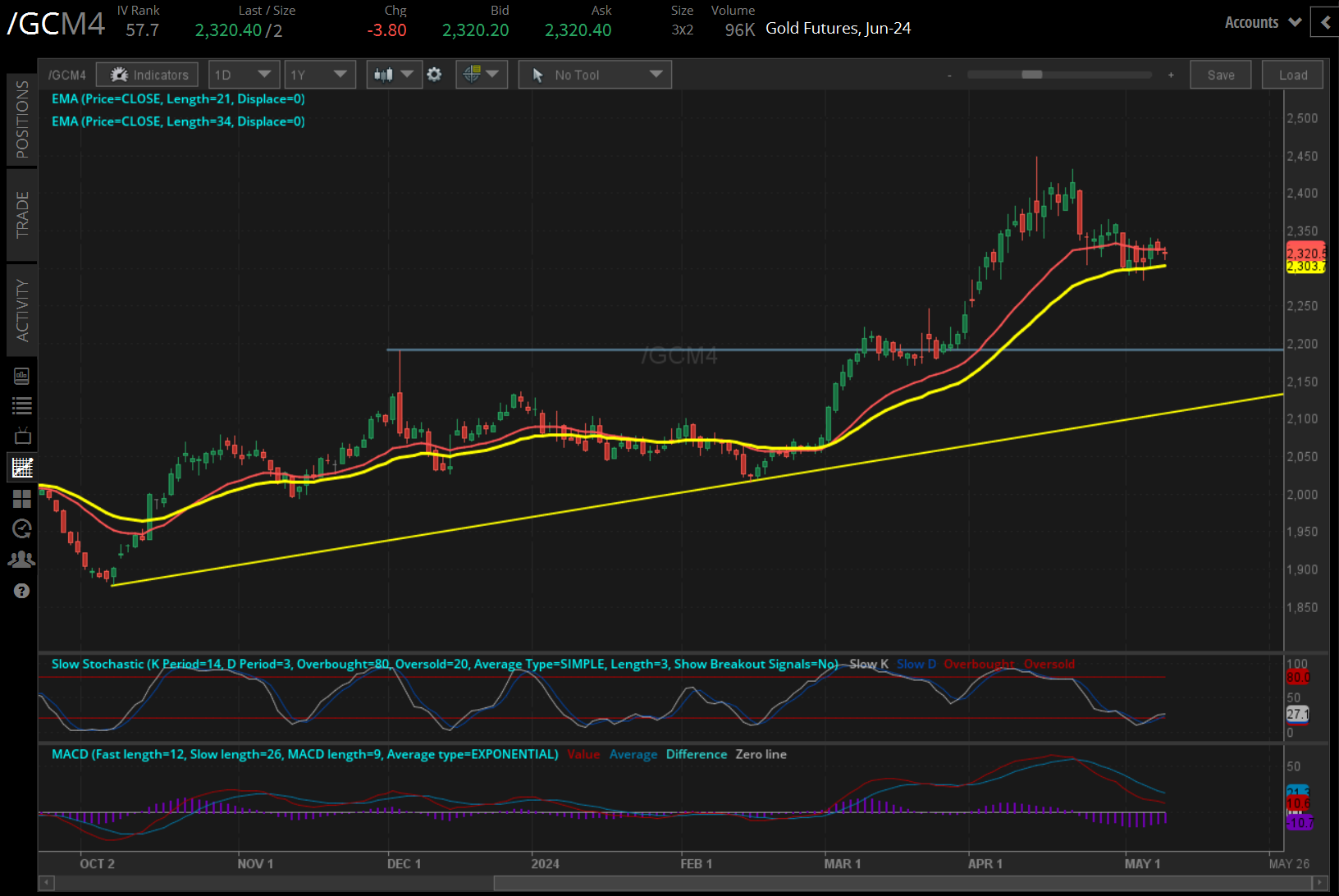Toggle the Difference display in MACD legend
1339x896 pixels.
coord(696,754)
